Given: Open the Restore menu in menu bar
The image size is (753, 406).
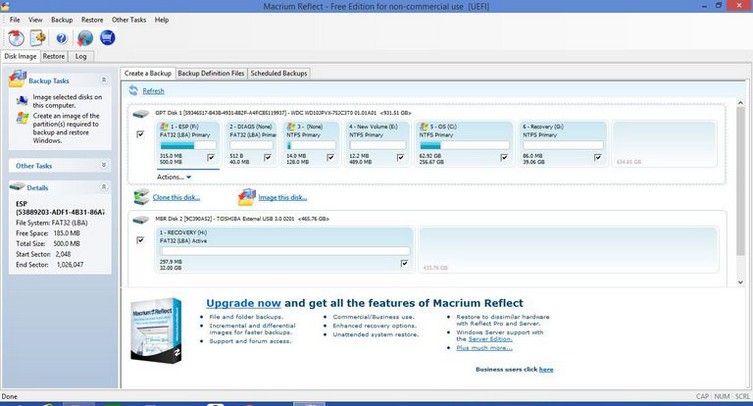Looking at the screenshot, I should point(92,20).
